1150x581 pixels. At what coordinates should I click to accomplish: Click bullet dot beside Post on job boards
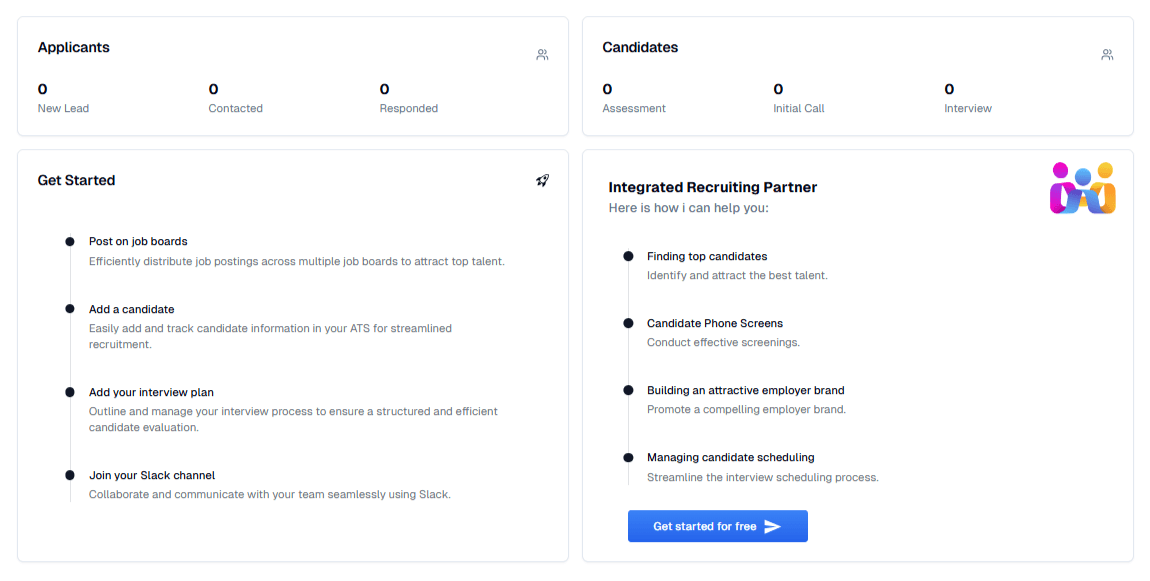coord(70,241)
